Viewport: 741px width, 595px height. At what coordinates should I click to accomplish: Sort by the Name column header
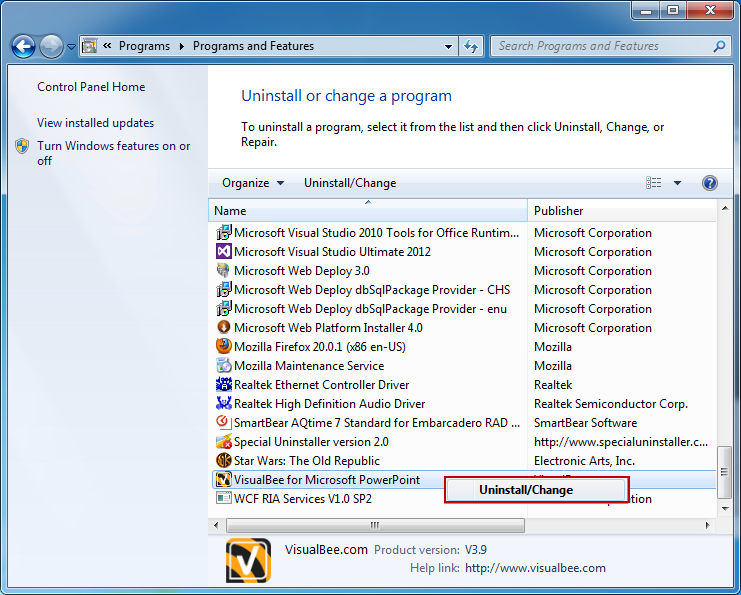[x=368, y=211]
